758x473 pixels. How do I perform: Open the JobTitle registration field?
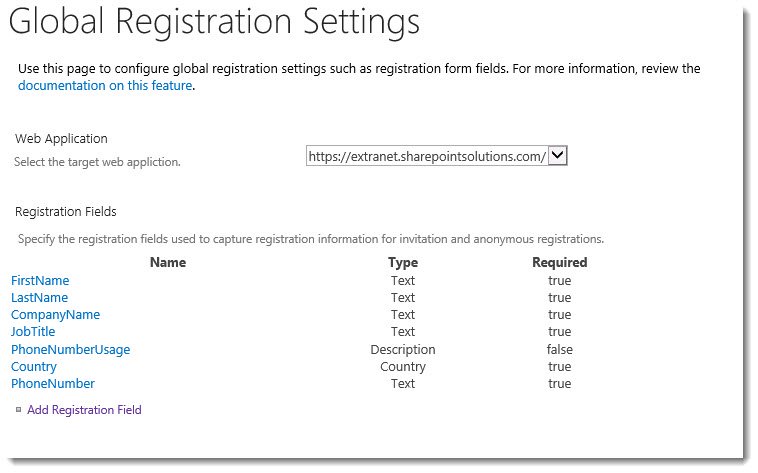coord(33,332)
